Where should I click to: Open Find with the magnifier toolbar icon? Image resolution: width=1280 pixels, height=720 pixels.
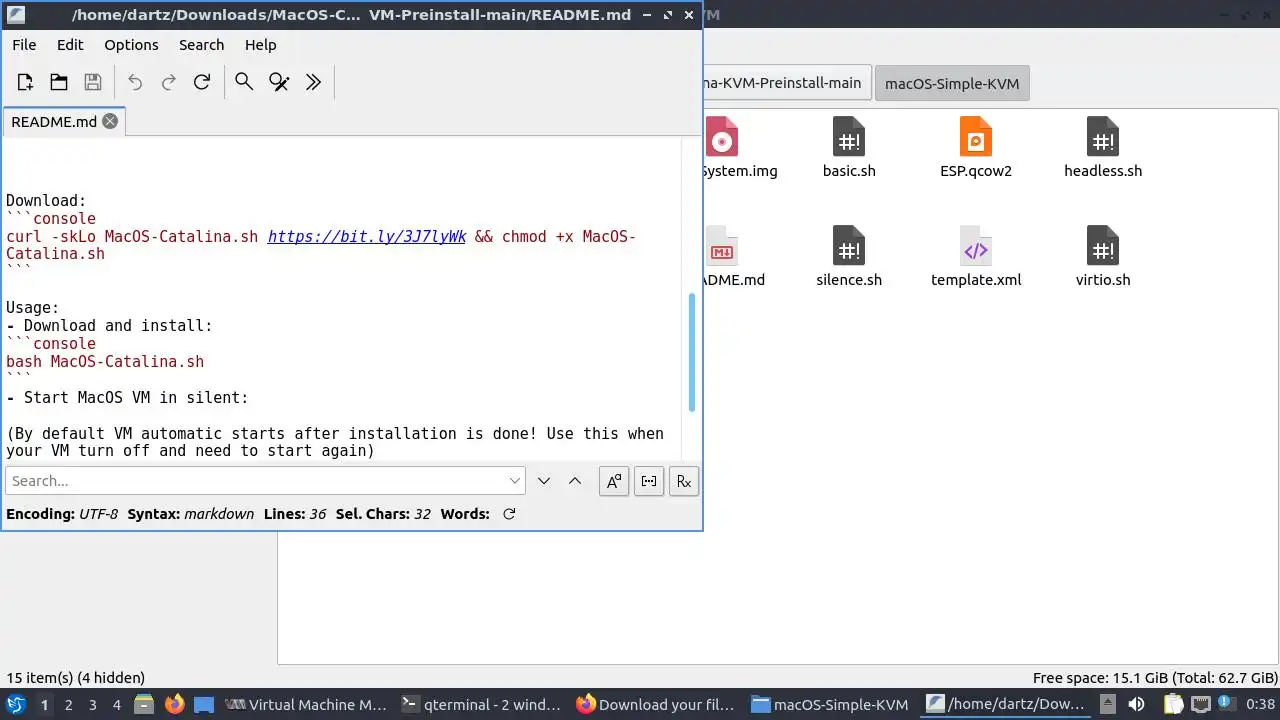[244, 82]
